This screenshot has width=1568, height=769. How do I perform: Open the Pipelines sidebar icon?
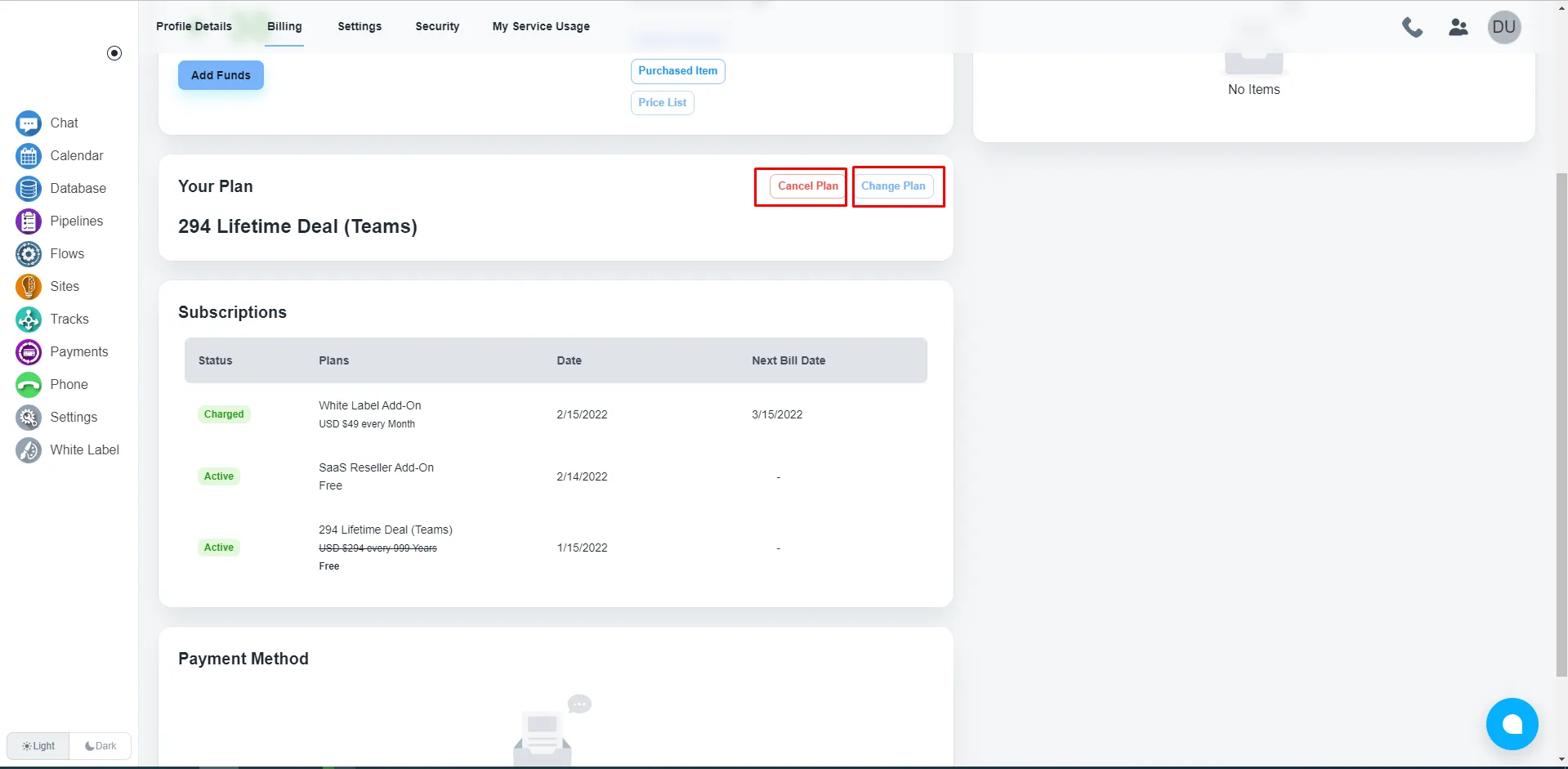coord(29,221)
